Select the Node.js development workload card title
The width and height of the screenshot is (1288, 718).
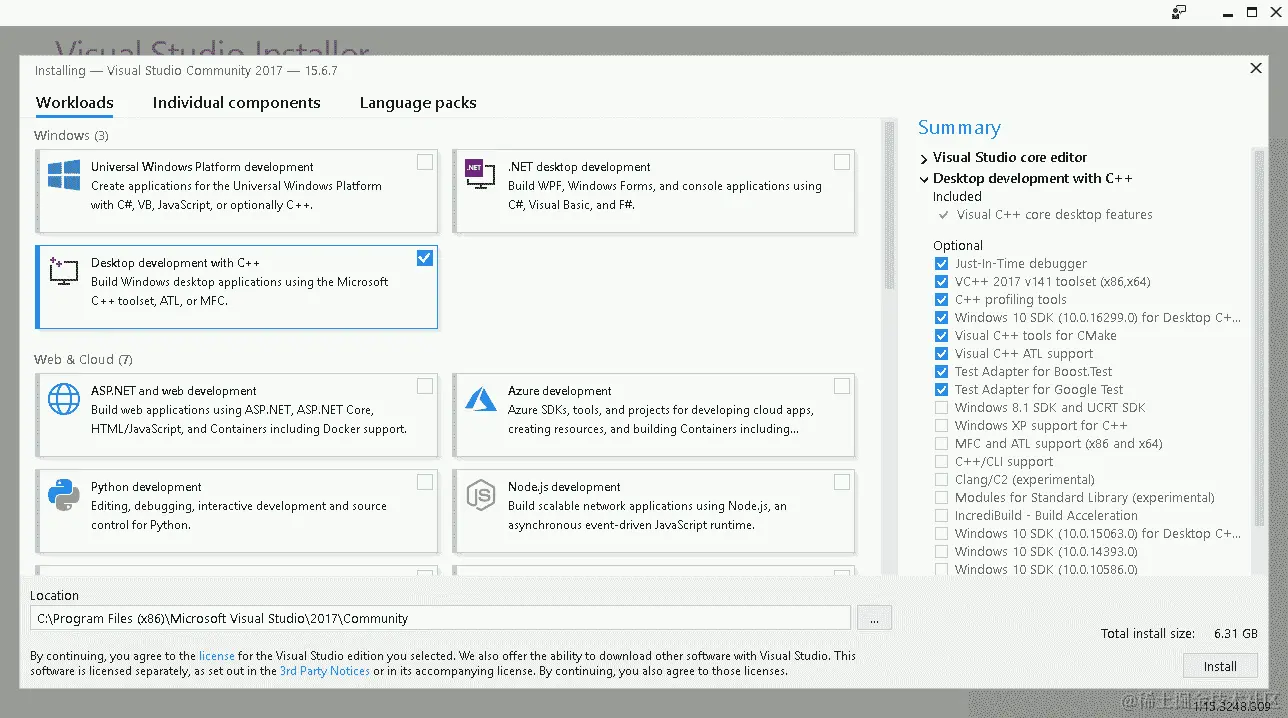click(x=564, y=487)
